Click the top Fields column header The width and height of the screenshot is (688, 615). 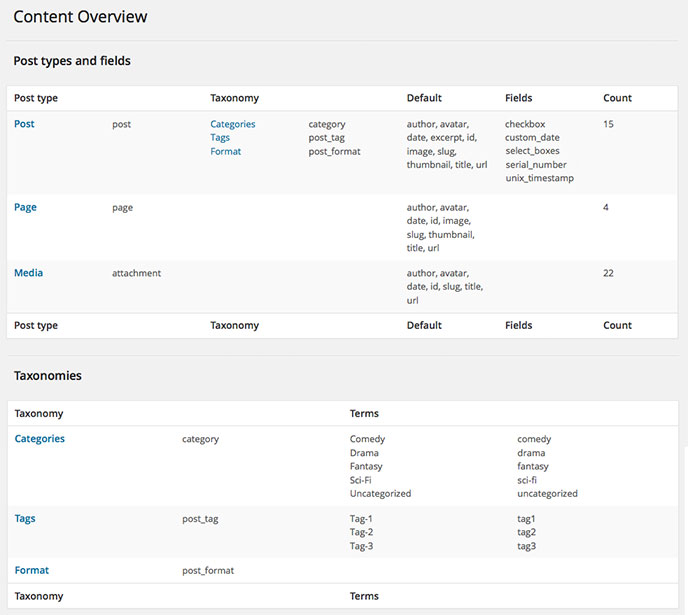518,98
